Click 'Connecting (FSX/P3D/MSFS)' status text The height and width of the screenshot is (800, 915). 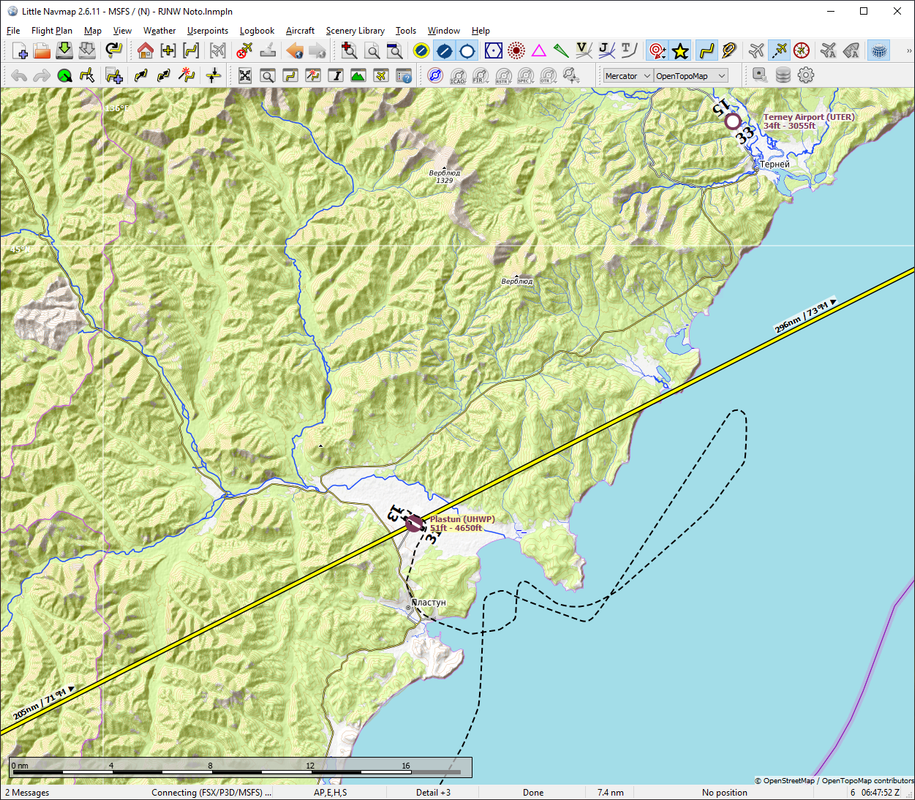tap(211, 792)
